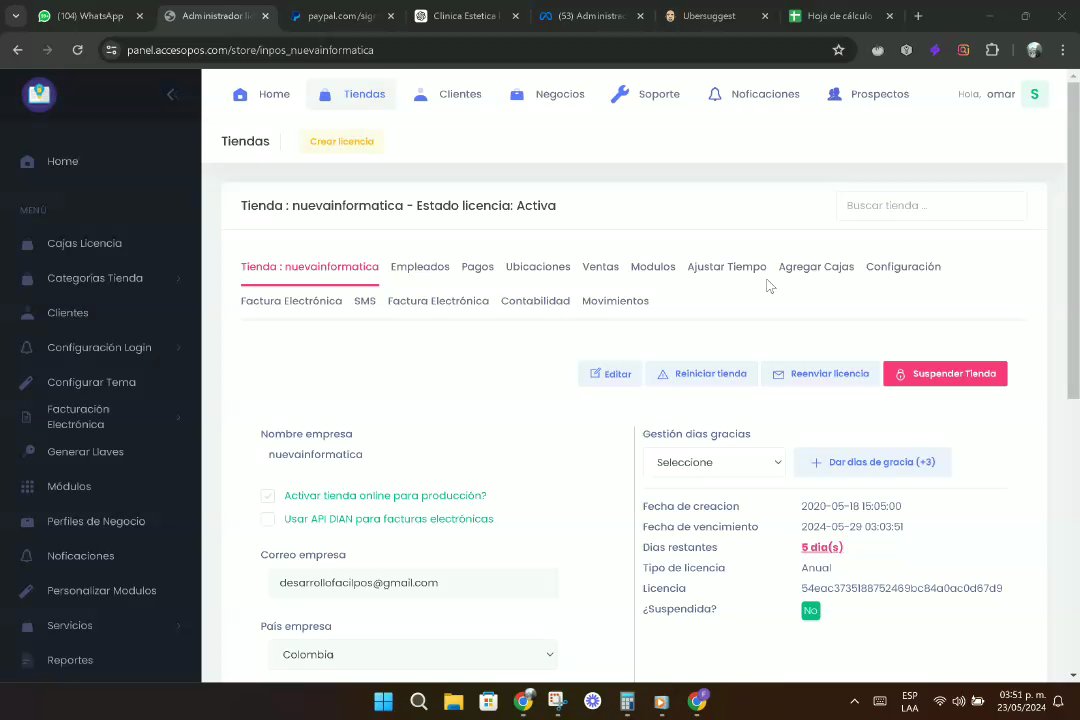Open Perfiles de Negocio sidebar item

point(96,522)
